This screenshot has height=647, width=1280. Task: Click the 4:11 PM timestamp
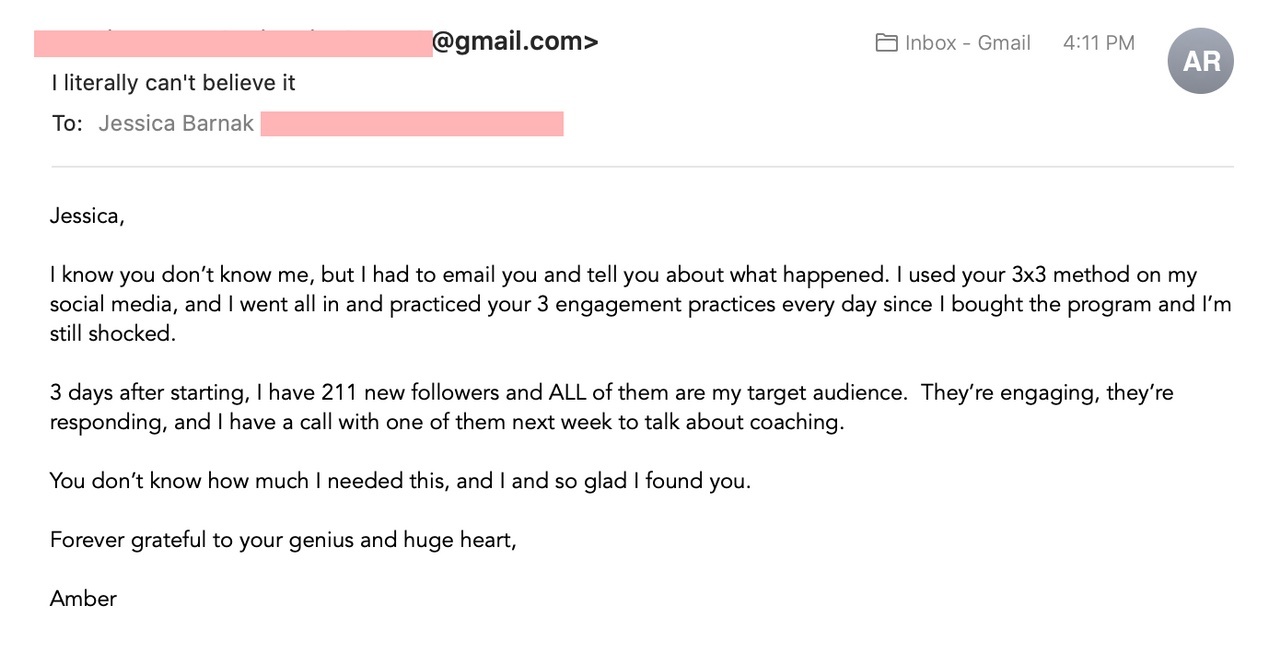pos(1098,43)
